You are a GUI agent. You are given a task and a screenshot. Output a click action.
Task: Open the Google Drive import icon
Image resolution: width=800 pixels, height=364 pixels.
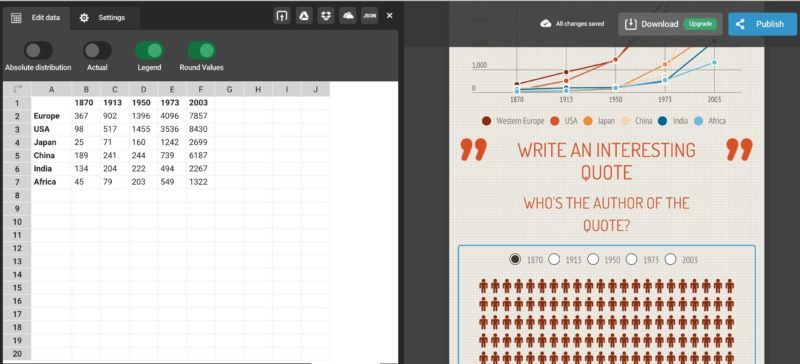pos(304,16)
